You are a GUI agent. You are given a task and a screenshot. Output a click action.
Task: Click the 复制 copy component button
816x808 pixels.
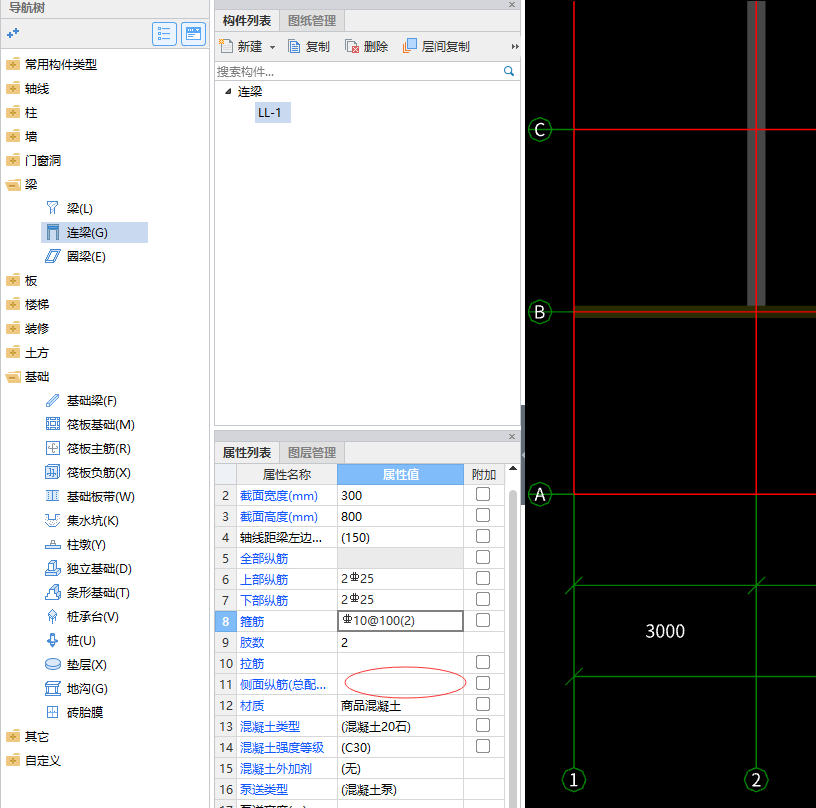pyautogui.click(x=309, y=46)
